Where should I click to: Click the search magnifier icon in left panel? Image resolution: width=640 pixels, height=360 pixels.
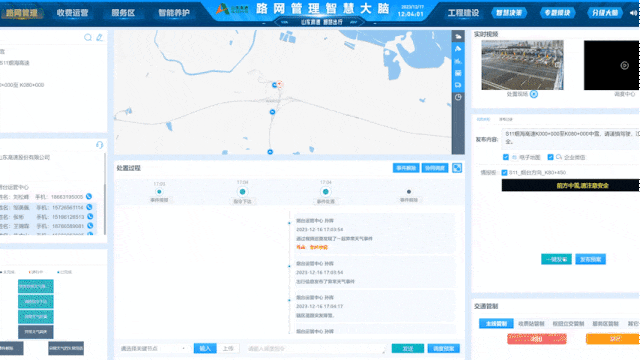pyautogui.click(x=88, y=38)
